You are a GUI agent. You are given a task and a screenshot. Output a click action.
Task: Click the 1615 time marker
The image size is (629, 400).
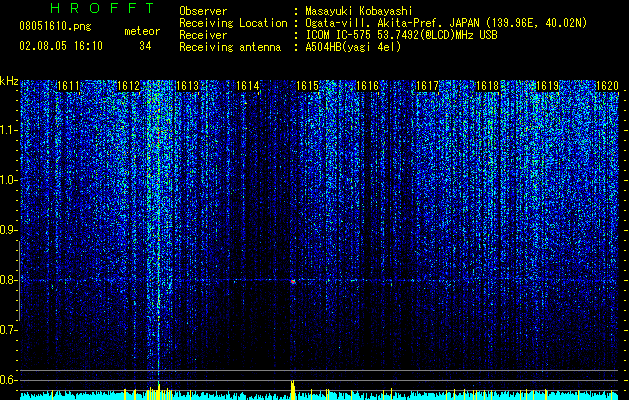307,86
